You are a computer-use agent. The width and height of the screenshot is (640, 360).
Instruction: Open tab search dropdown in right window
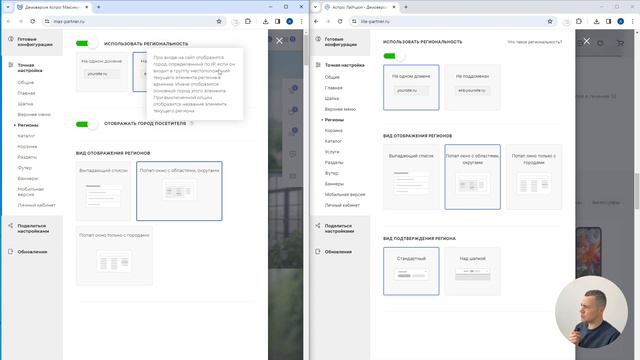315,7
